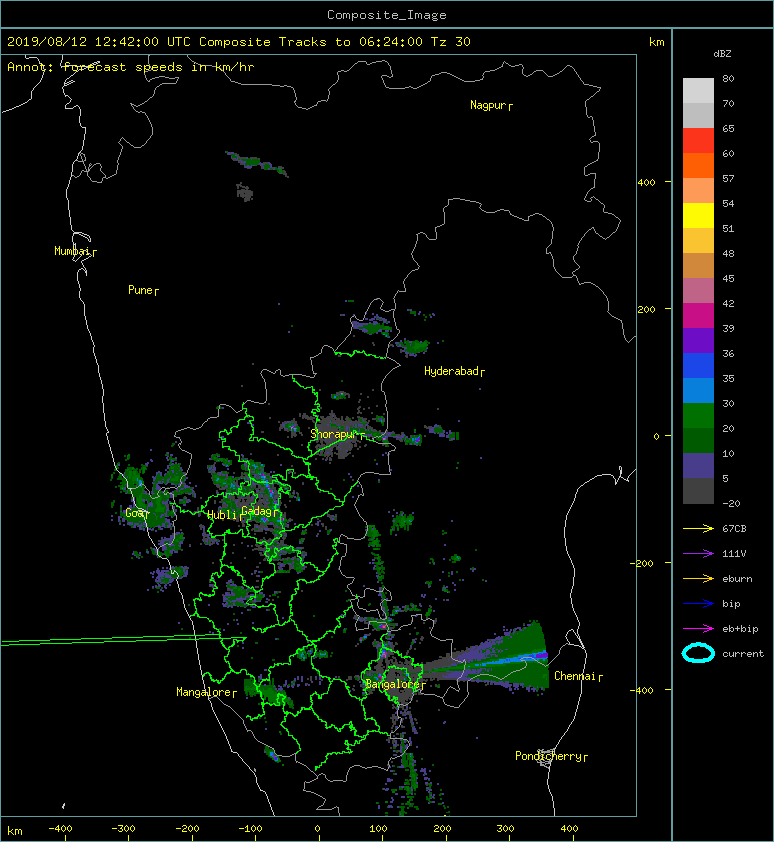Select the Pondicherry city label
774x842 pixels.
(548, 756)
